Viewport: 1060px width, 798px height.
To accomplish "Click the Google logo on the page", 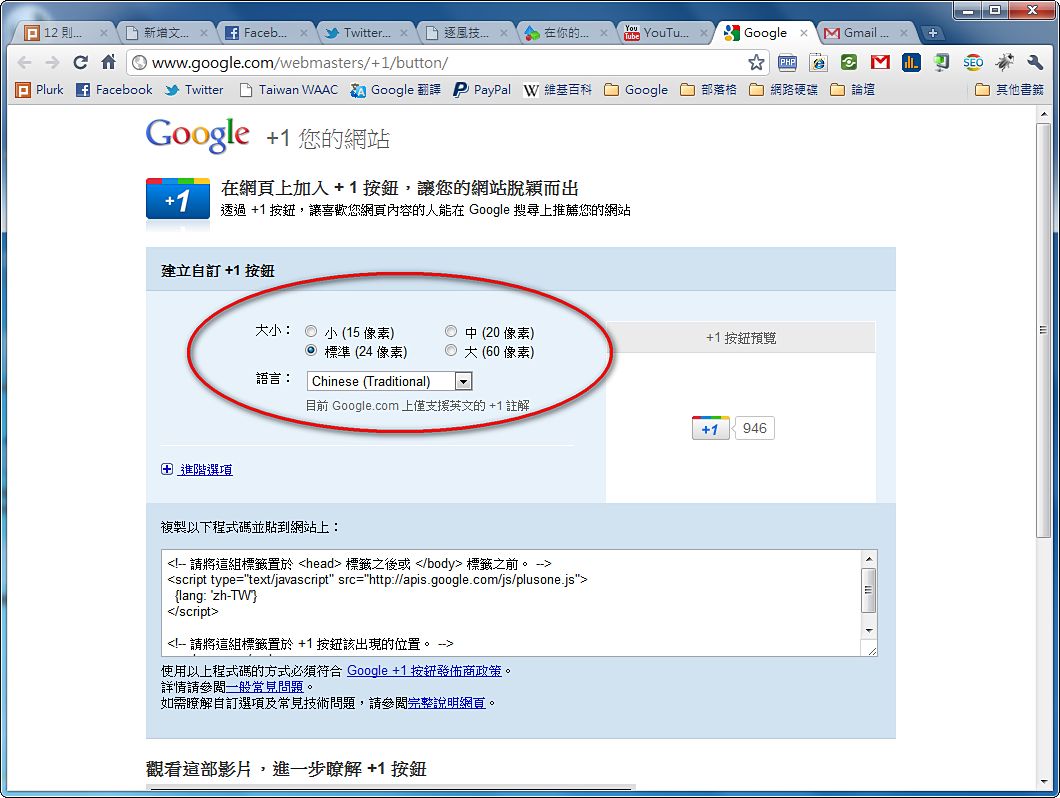I will [197, 135].
